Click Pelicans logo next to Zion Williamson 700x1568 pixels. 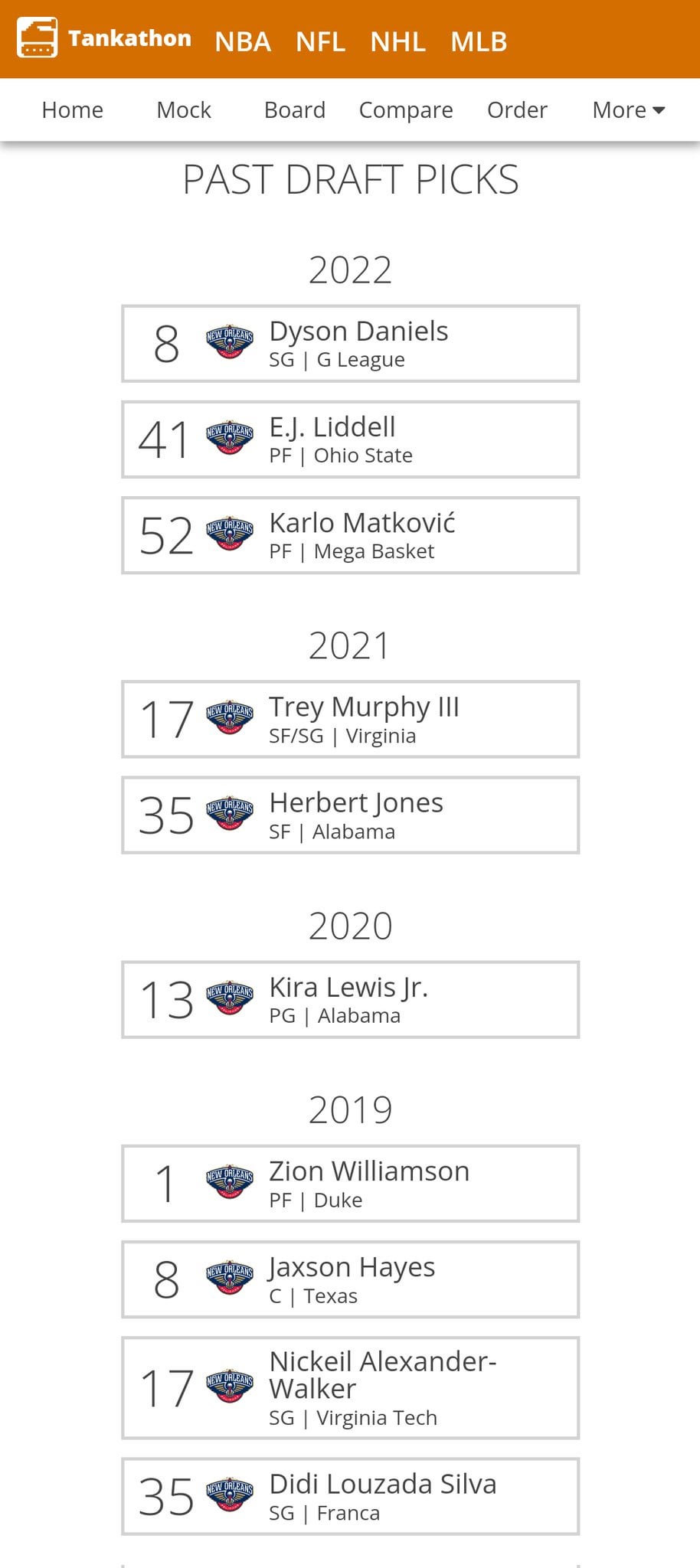(x=229, y=1183)
